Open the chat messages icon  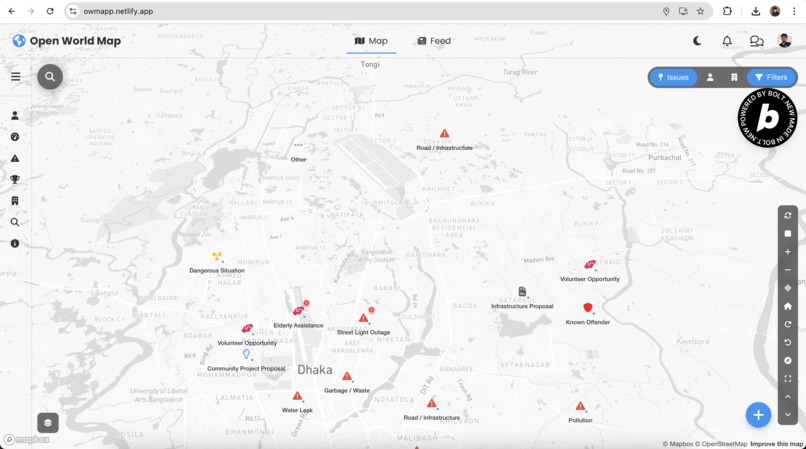point(756,41)
